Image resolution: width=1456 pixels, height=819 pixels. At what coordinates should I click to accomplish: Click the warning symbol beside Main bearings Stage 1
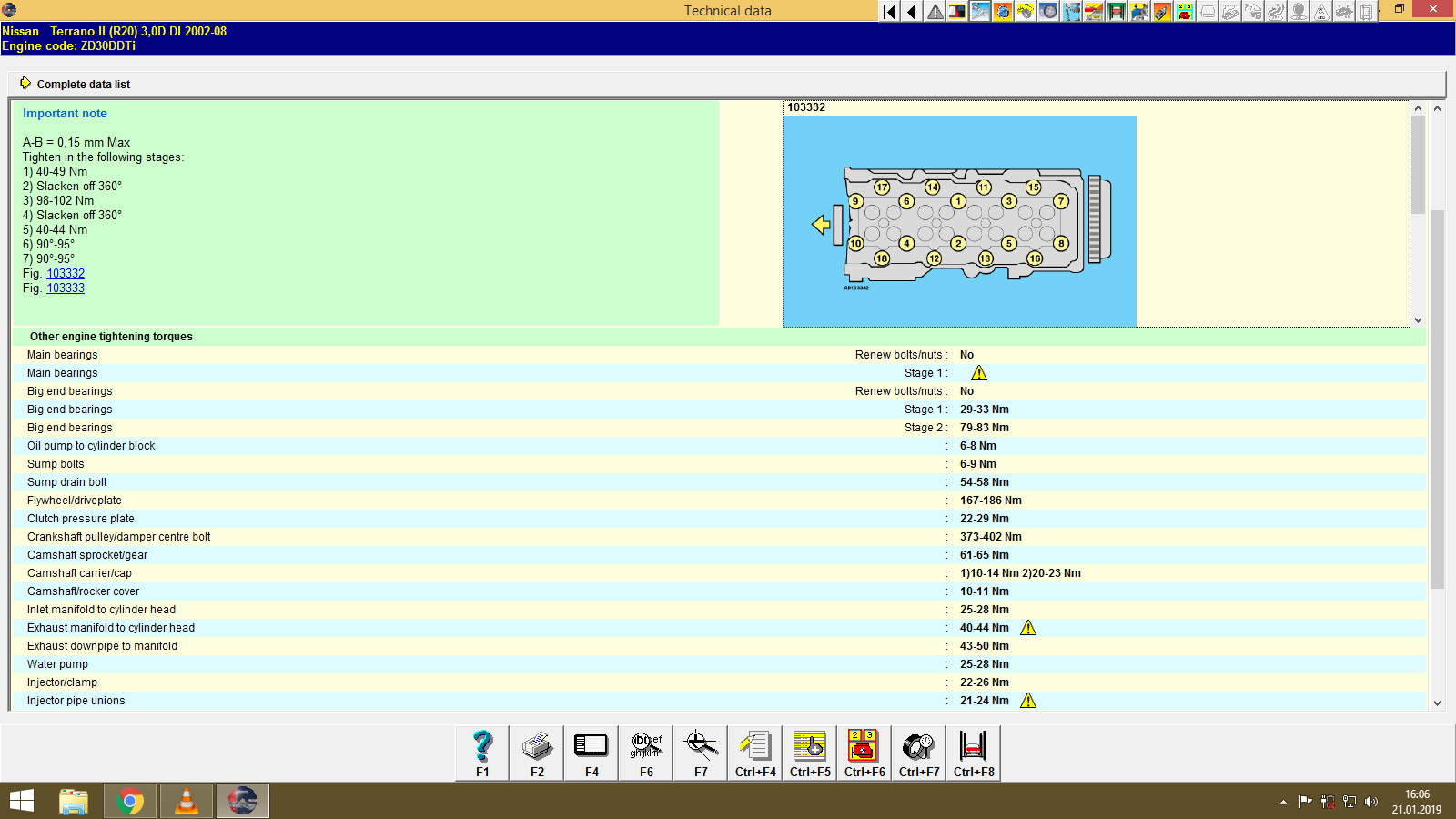[x=979, y=372]
